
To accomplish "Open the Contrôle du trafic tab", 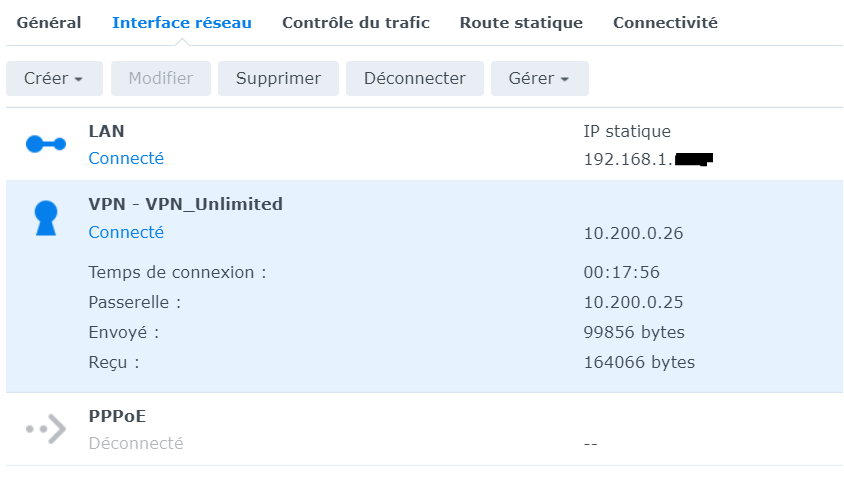I will click(356, 23).
